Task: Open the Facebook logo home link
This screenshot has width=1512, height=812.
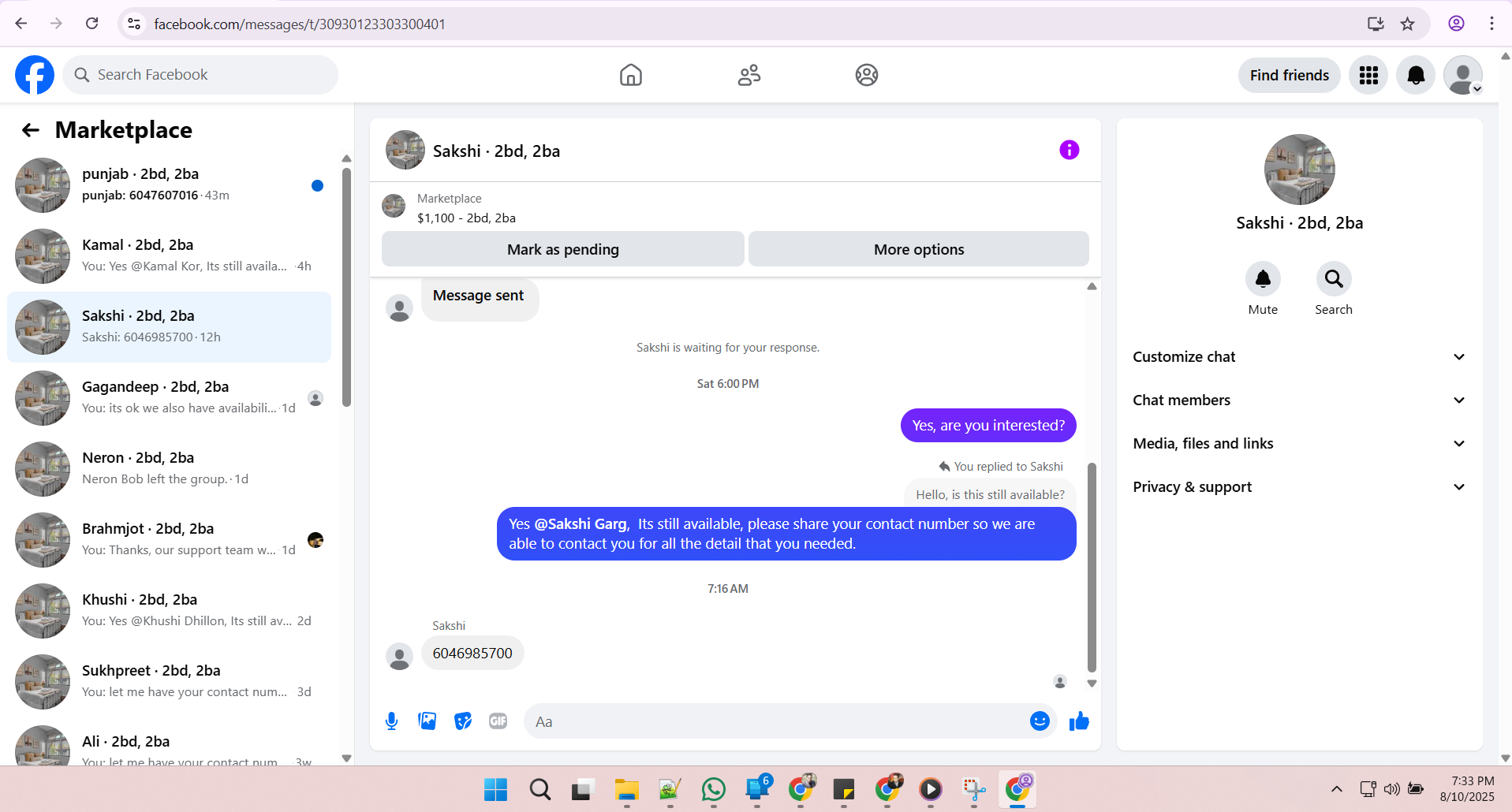Action: pos(35,75)
